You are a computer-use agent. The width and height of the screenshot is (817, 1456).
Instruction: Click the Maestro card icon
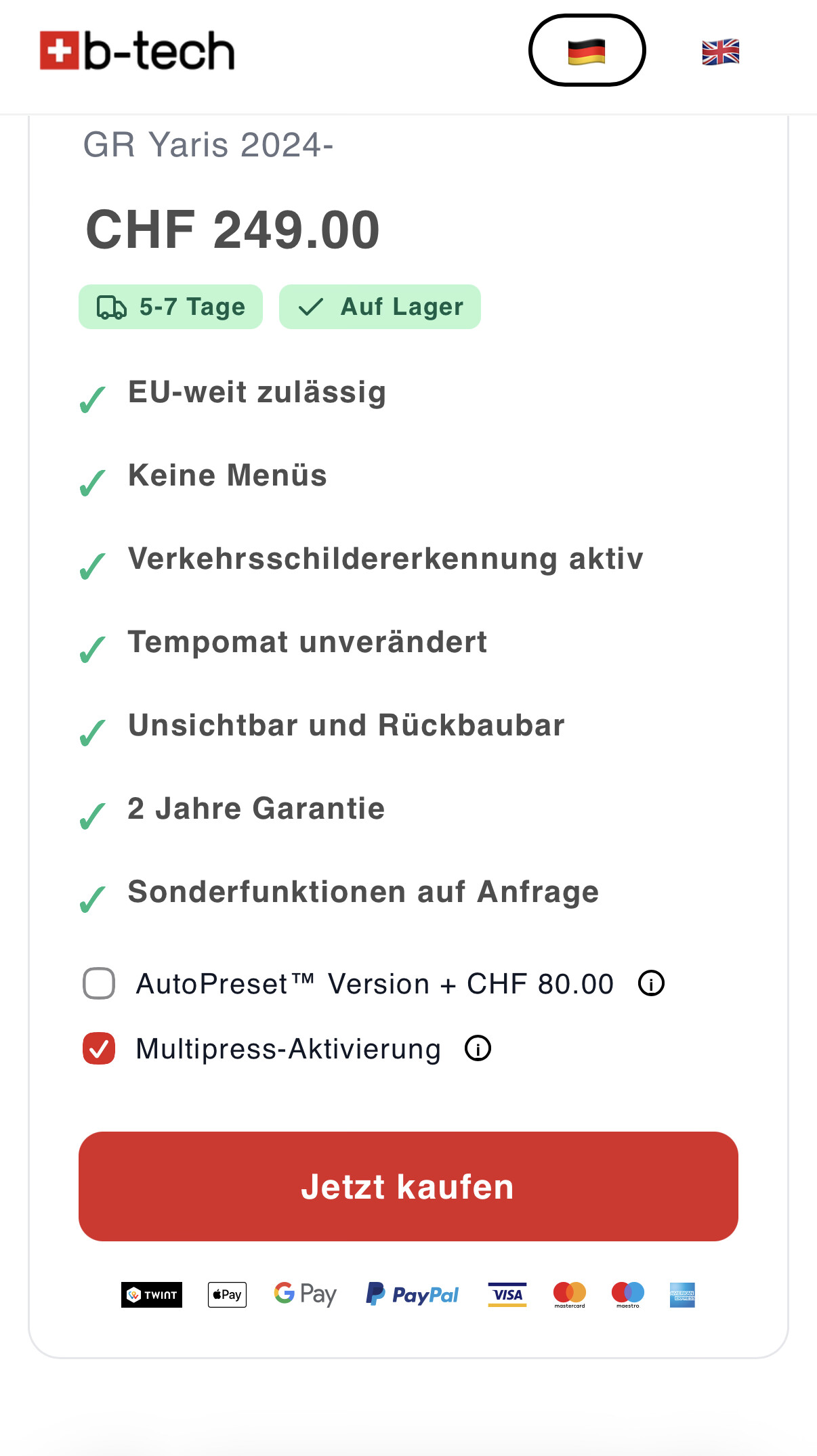tap(628, 1295)
